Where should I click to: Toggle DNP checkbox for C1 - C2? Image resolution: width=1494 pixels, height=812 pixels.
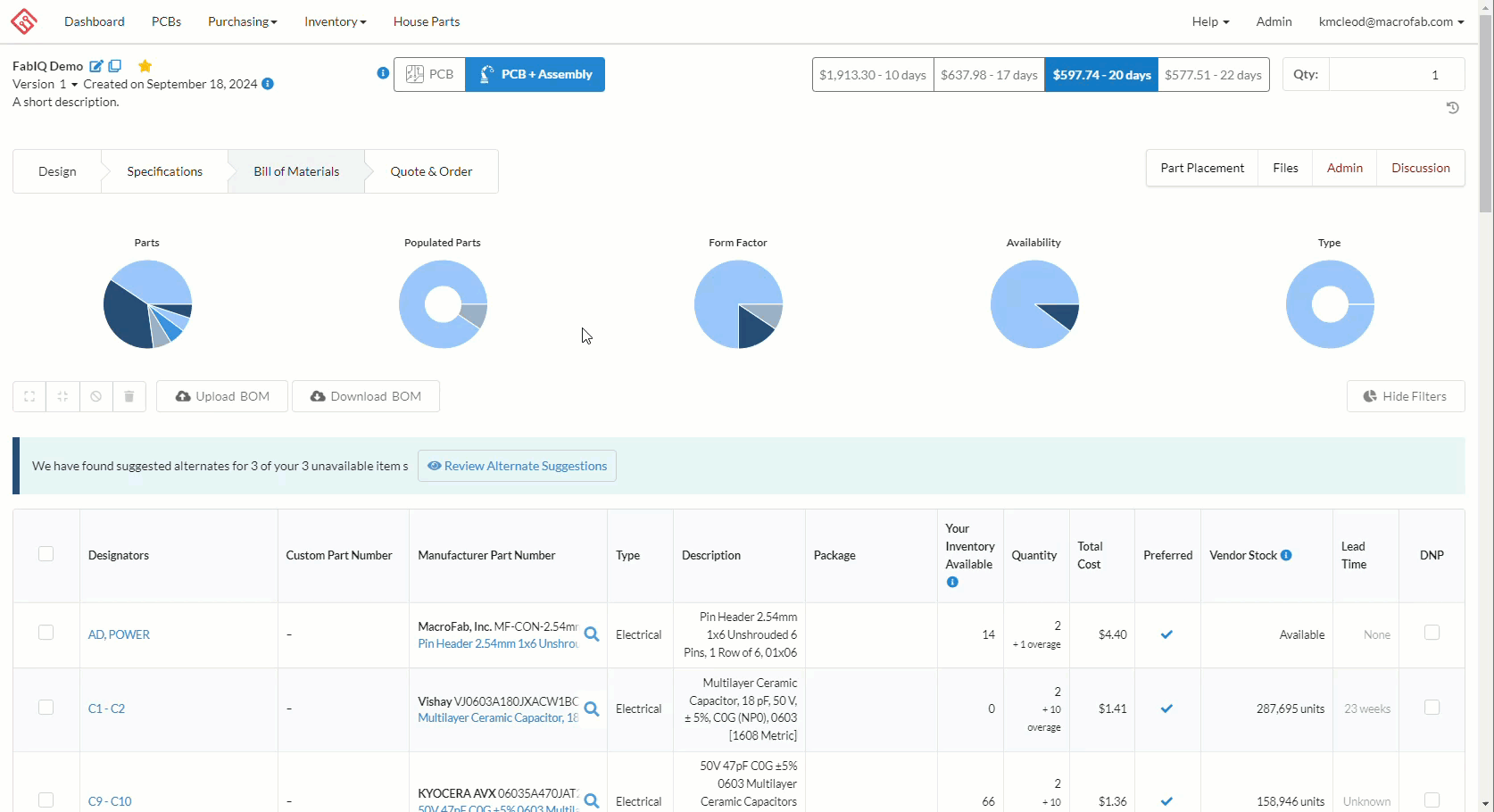point(1432,708)
